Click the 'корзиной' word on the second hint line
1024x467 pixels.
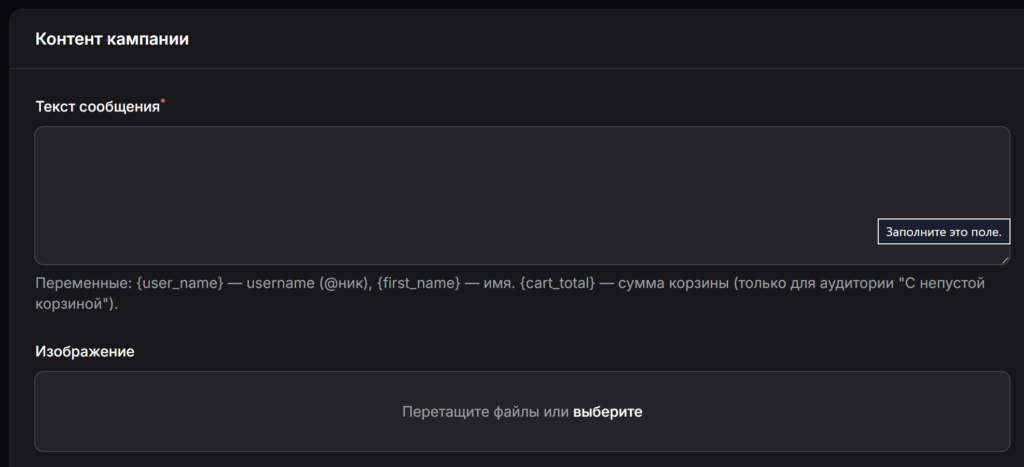pyautogui.click(x=72, y=303)
